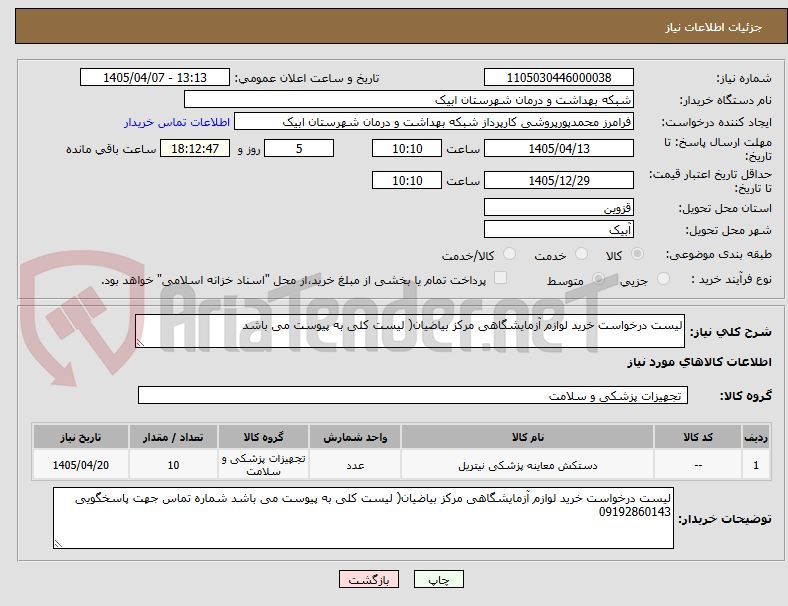Click the ردیف column header
The height and width of the screenshot is (606, 788).
756,437
